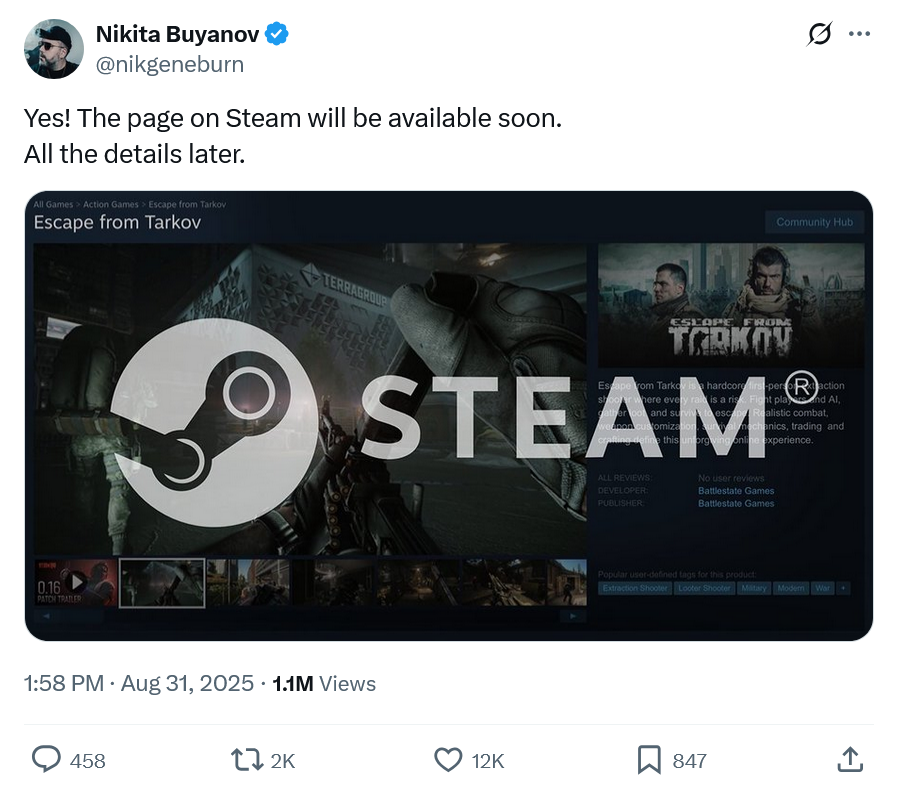This screenshot has width=897, height=795.
Task: Open the three-dot more options menu
Action: (x=859, y=34)
